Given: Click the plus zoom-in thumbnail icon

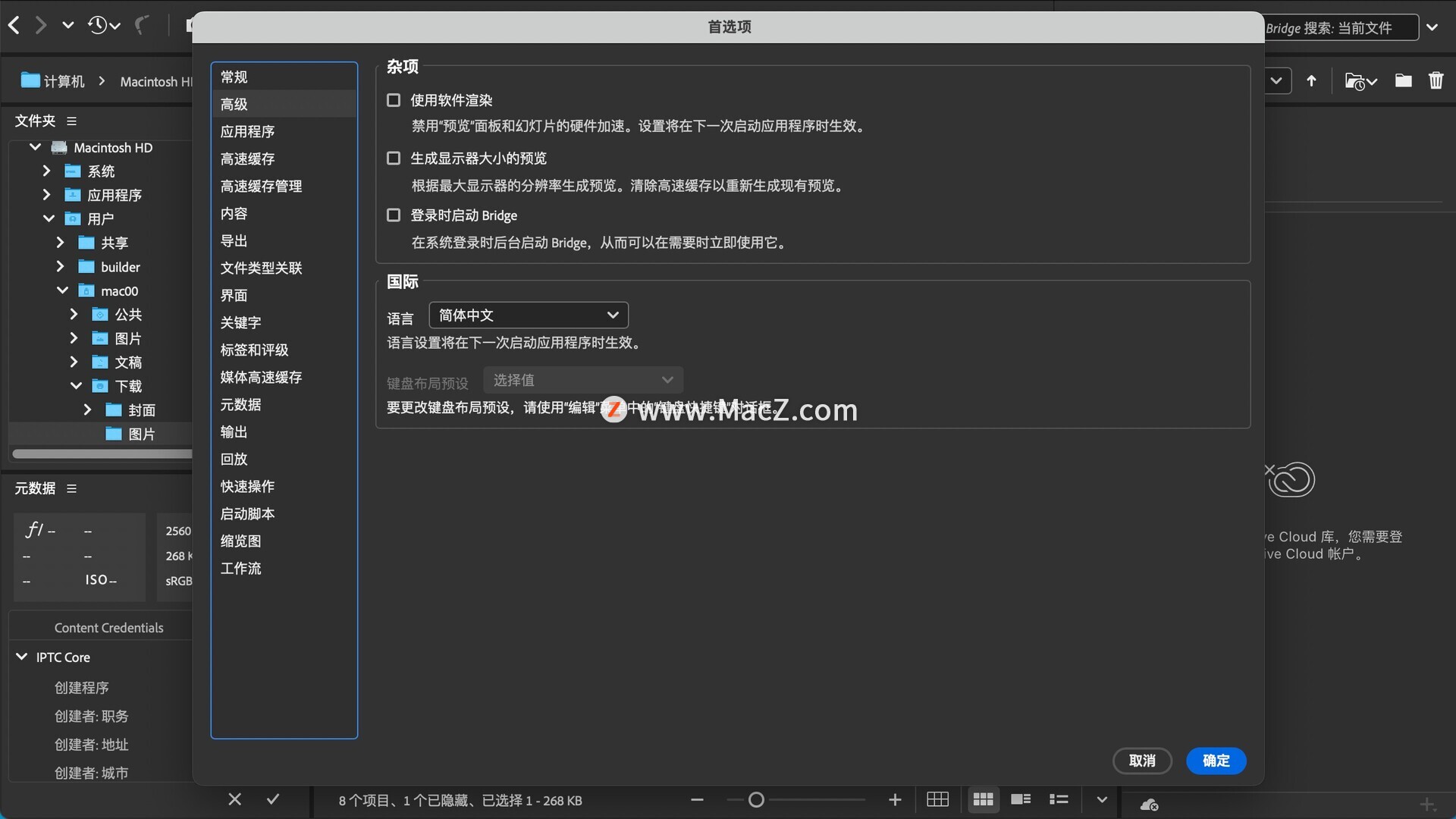Looking at the screenshot, I should (895, 800).
